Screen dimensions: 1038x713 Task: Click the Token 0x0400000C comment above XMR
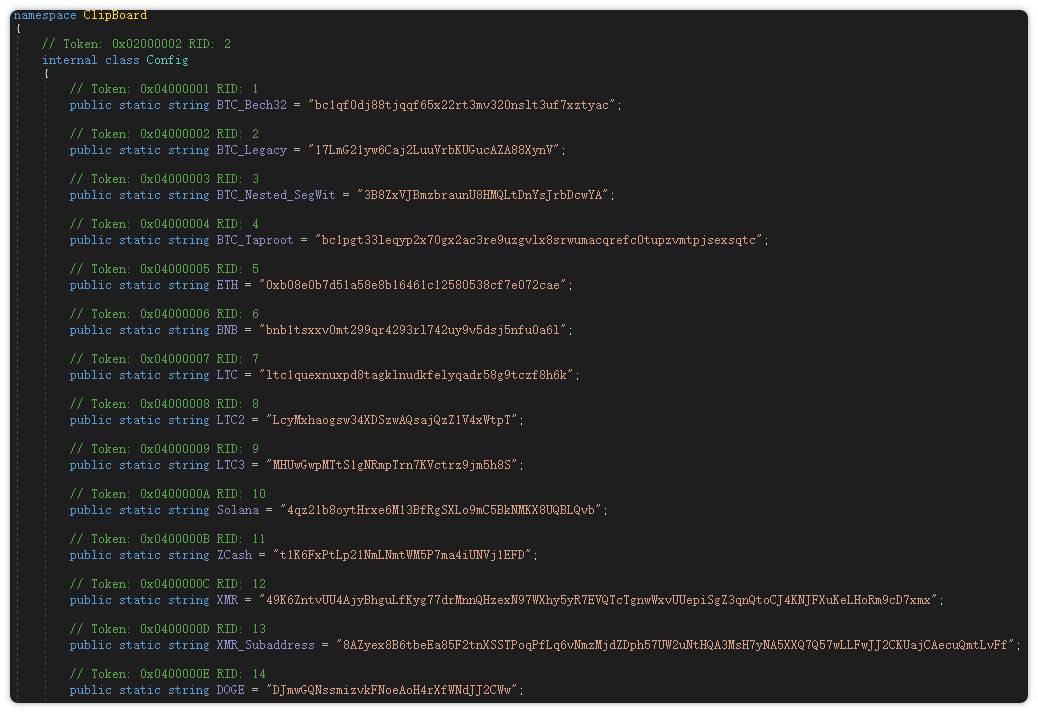point(167,584)
